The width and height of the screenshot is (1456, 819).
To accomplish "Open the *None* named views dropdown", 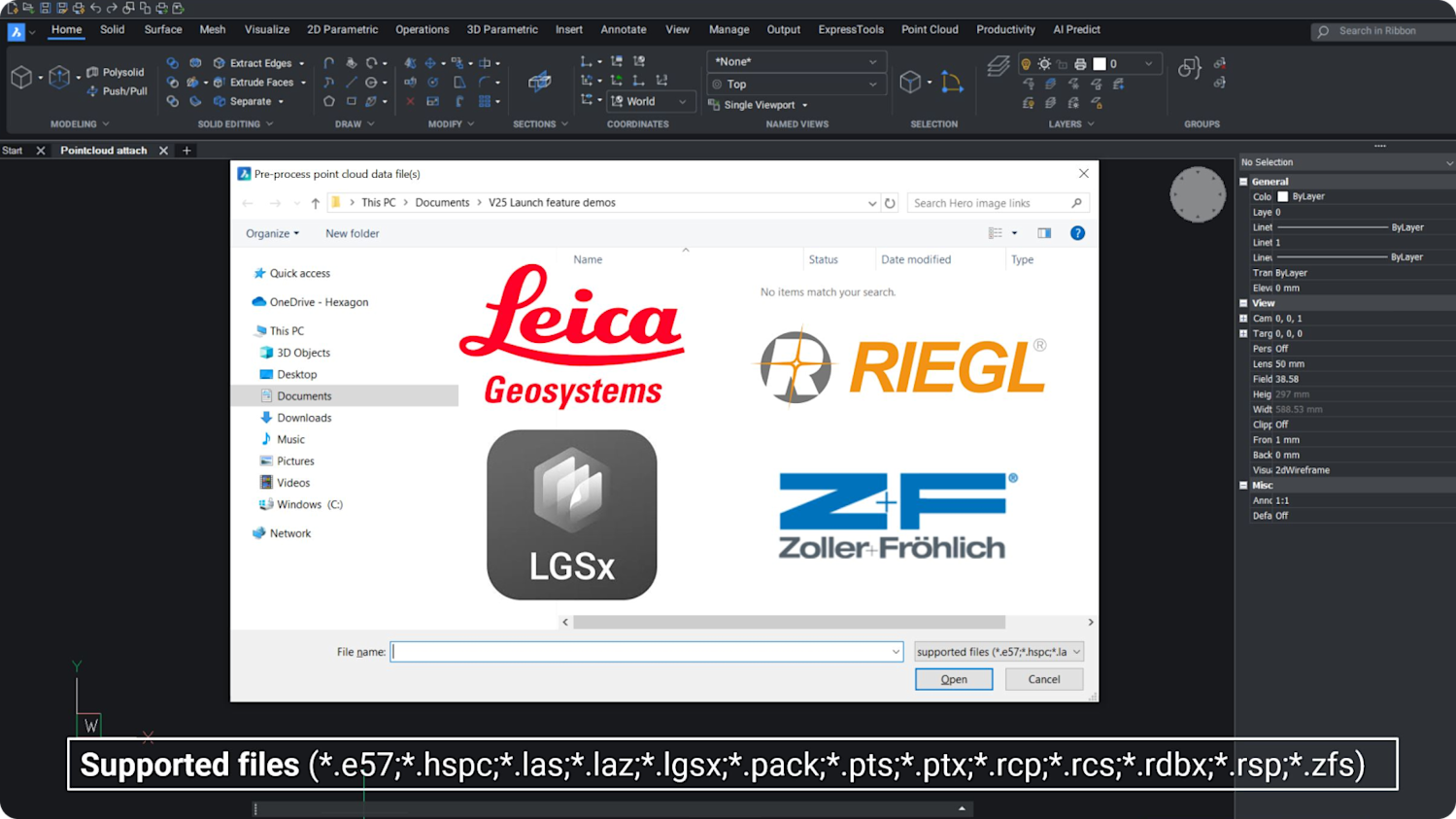I will [795, 60].
